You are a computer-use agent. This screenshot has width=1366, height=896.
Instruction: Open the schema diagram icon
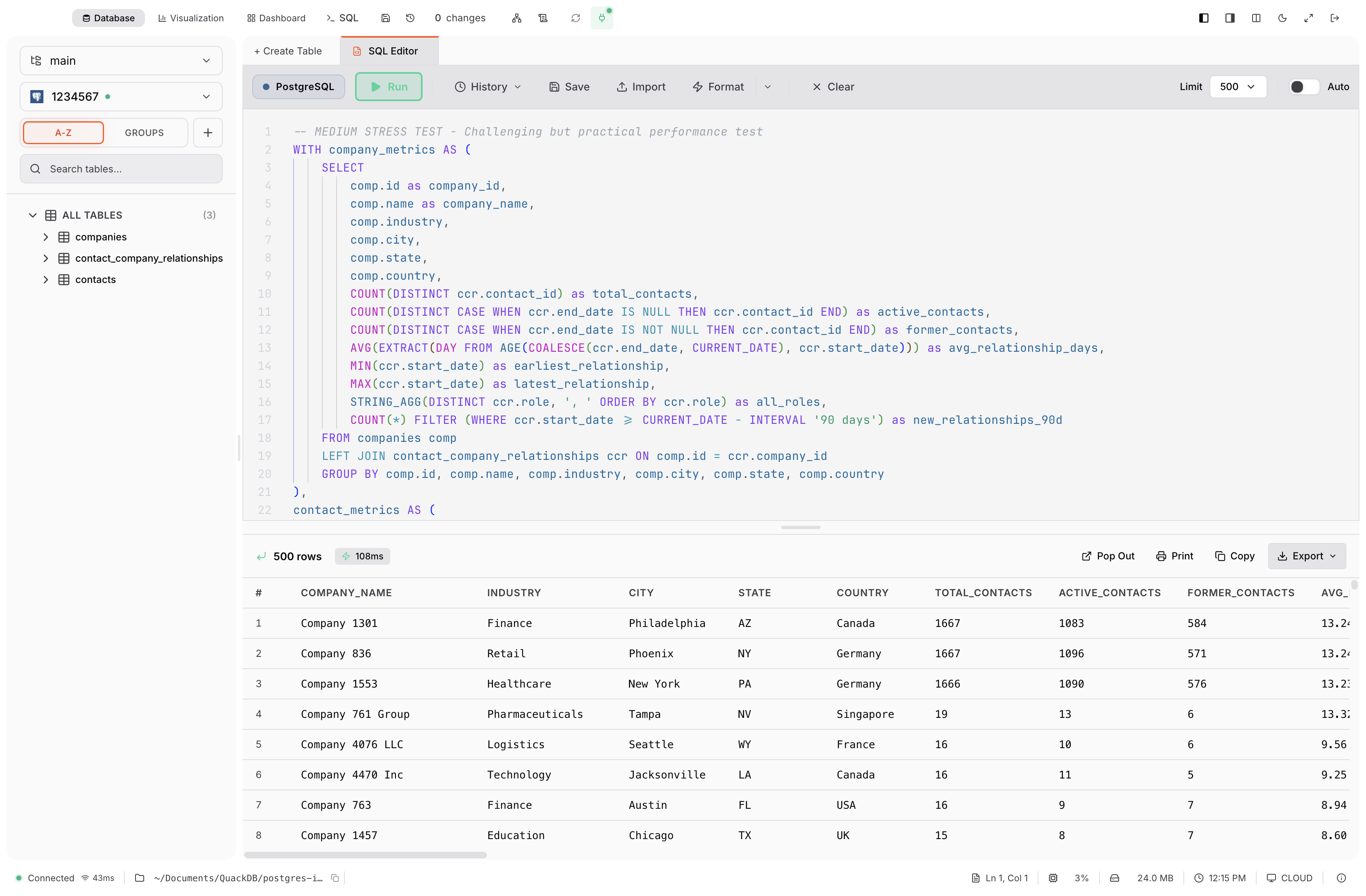point(517,18)
